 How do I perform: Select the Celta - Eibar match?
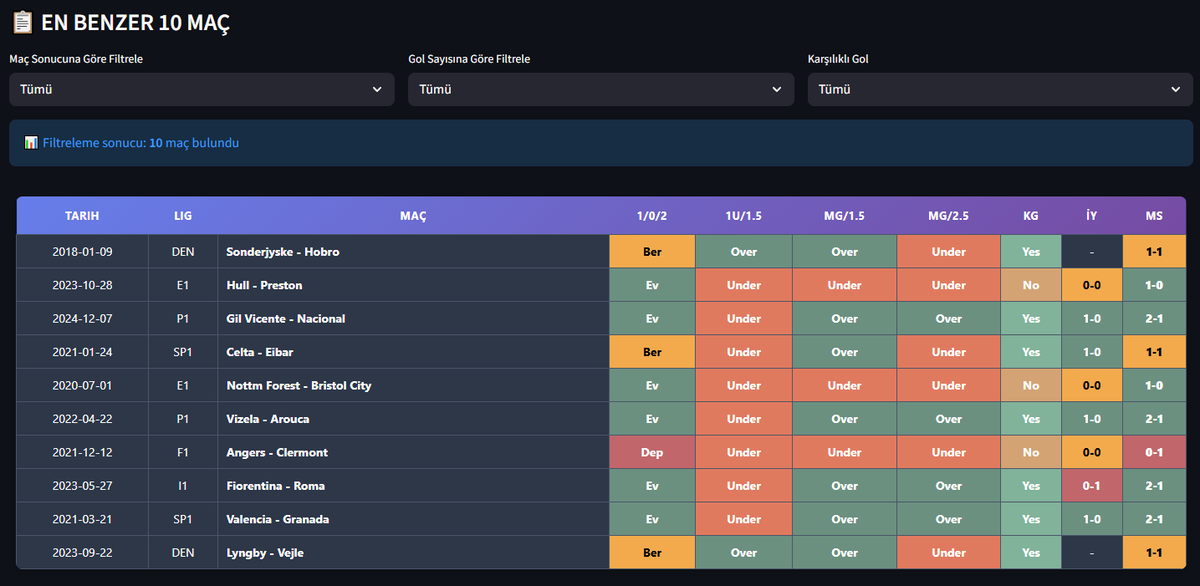coord(260,352)
